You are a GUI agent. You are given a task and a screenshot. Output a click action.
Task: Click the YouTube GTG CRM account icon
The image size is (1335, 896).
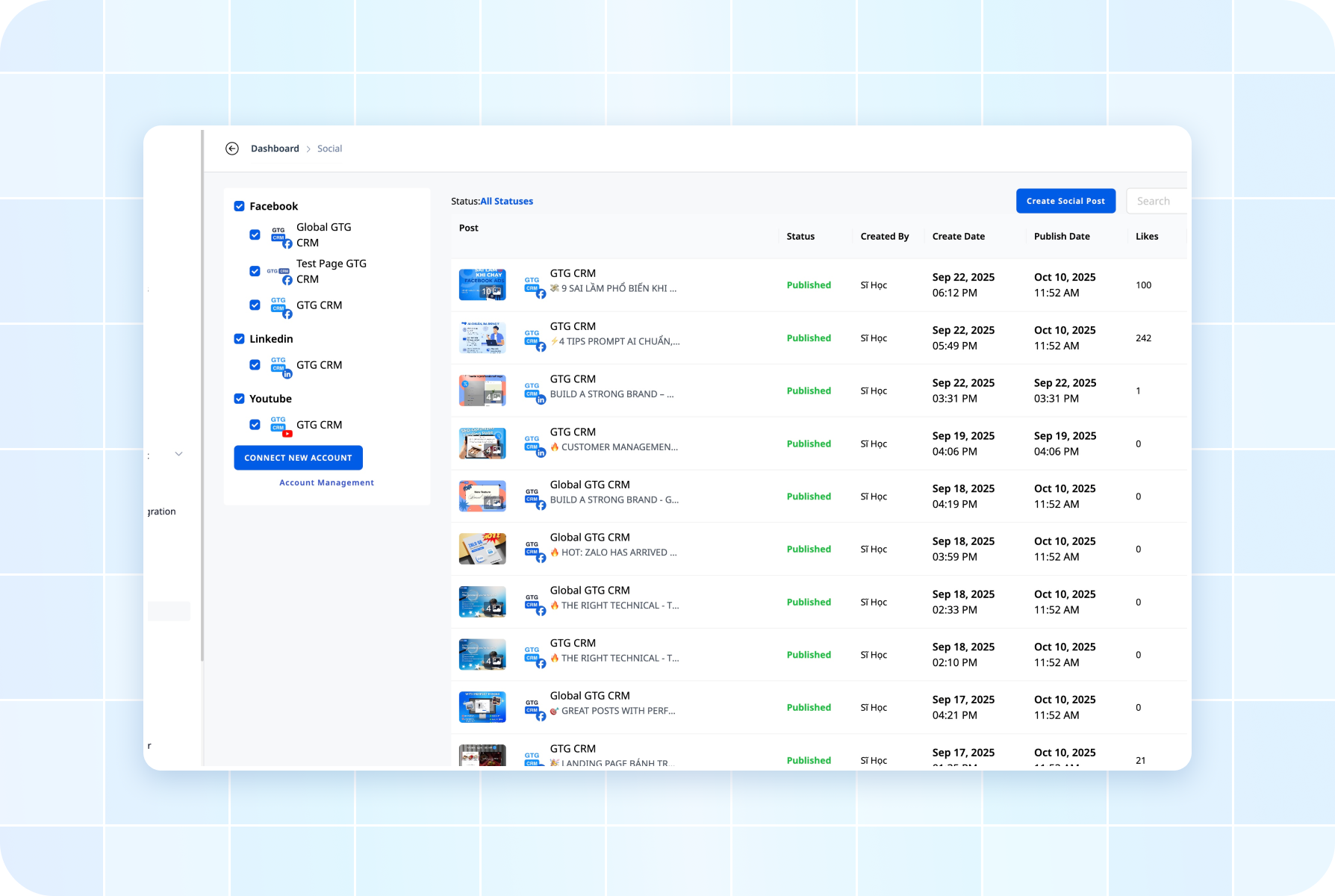pos(281,426)
